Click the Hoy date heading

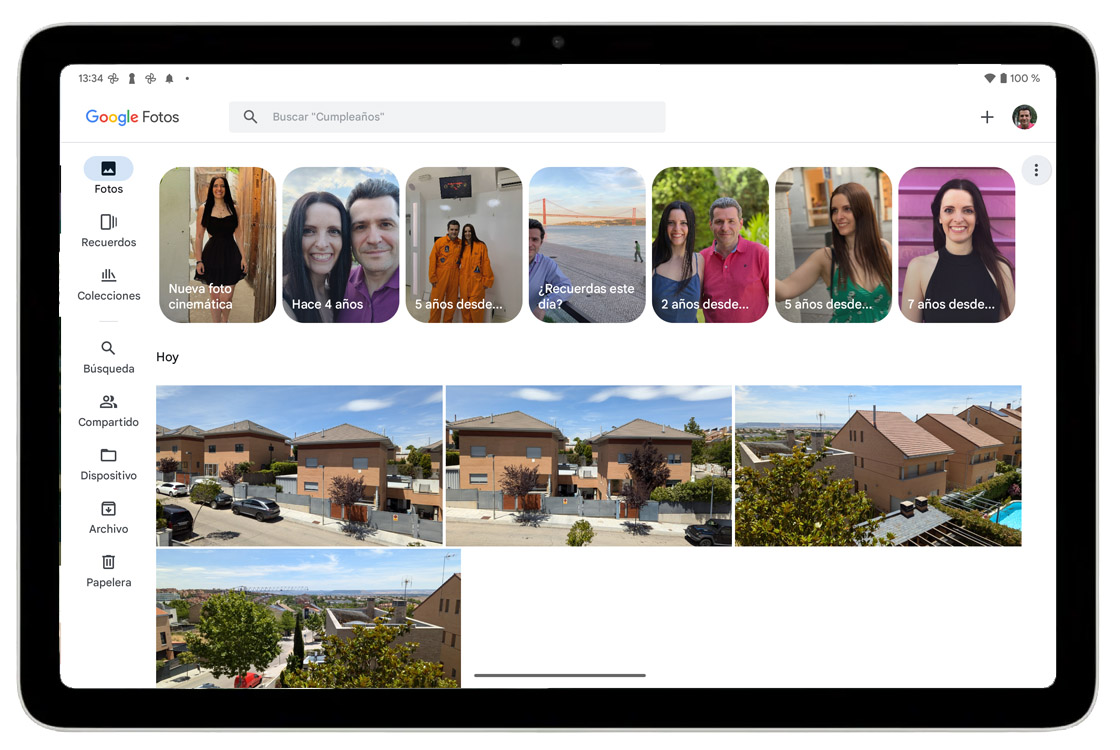[x=167, y=357]
